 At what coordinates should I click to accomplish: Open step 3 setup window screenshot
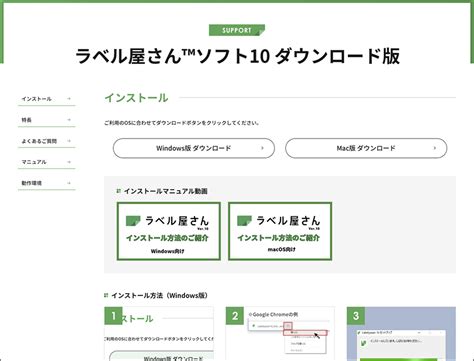tap(401, 334)
